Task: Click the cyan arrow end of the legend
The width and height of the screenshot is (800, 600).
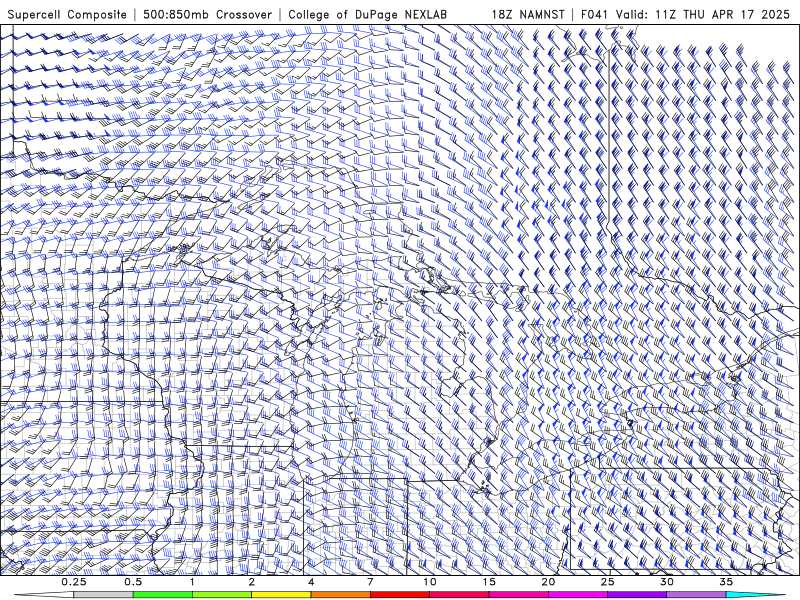Action: [x=755, y=595]
